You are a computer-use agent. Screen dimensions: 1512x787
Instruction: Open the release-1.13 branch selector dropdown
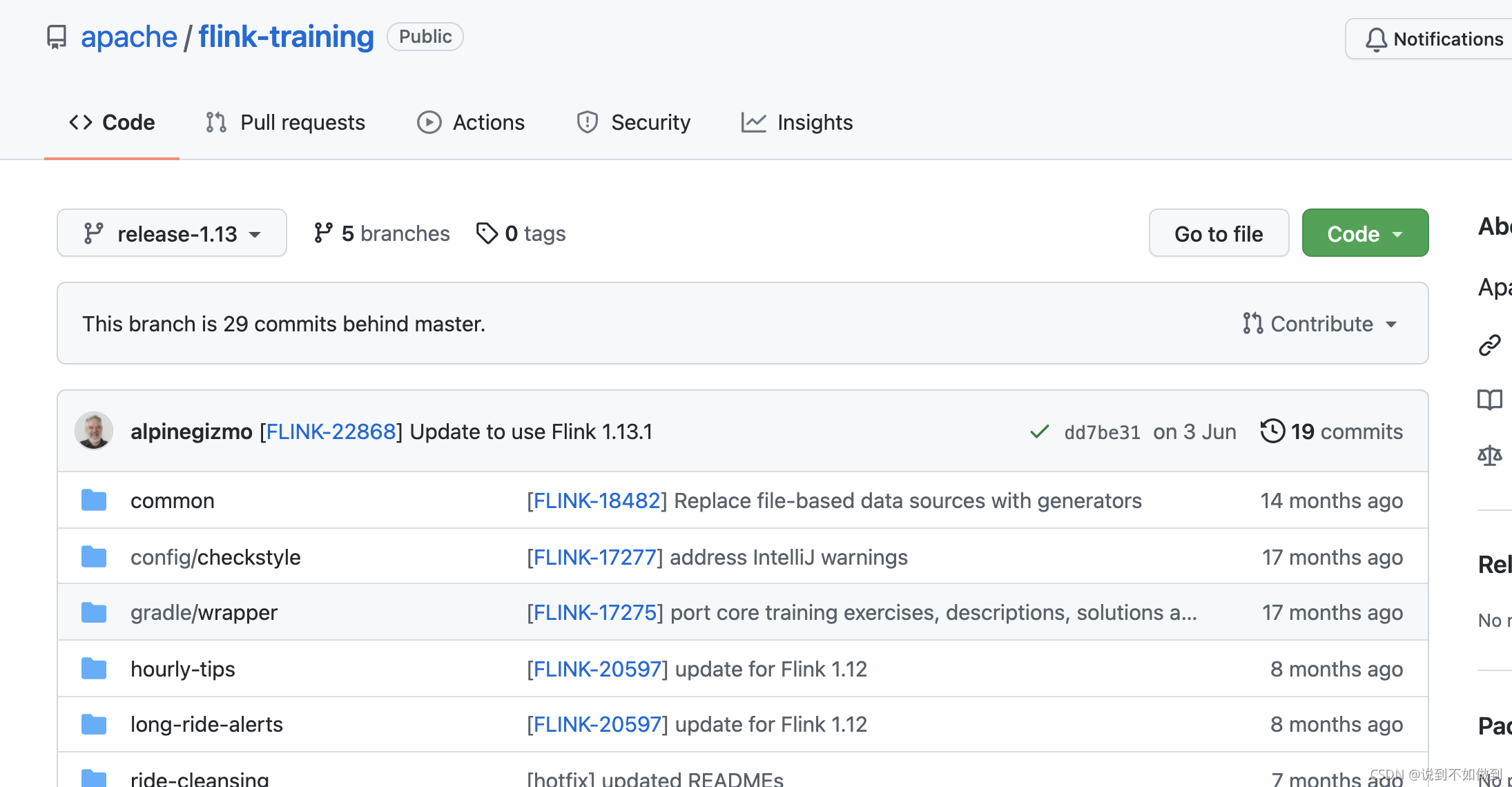172,233
